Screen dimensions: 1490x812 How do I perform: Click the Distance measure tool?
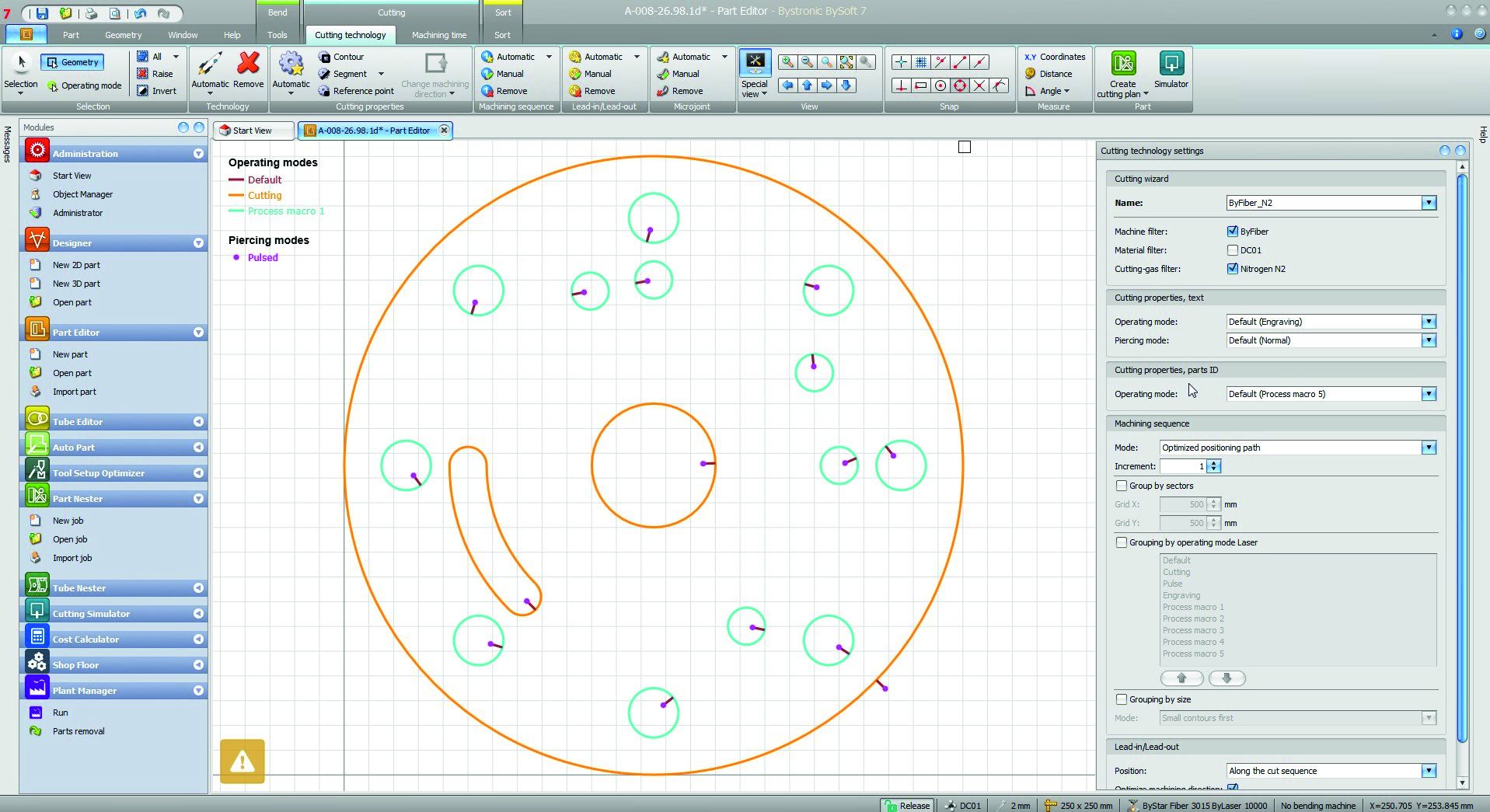[x=1049, y=74]
